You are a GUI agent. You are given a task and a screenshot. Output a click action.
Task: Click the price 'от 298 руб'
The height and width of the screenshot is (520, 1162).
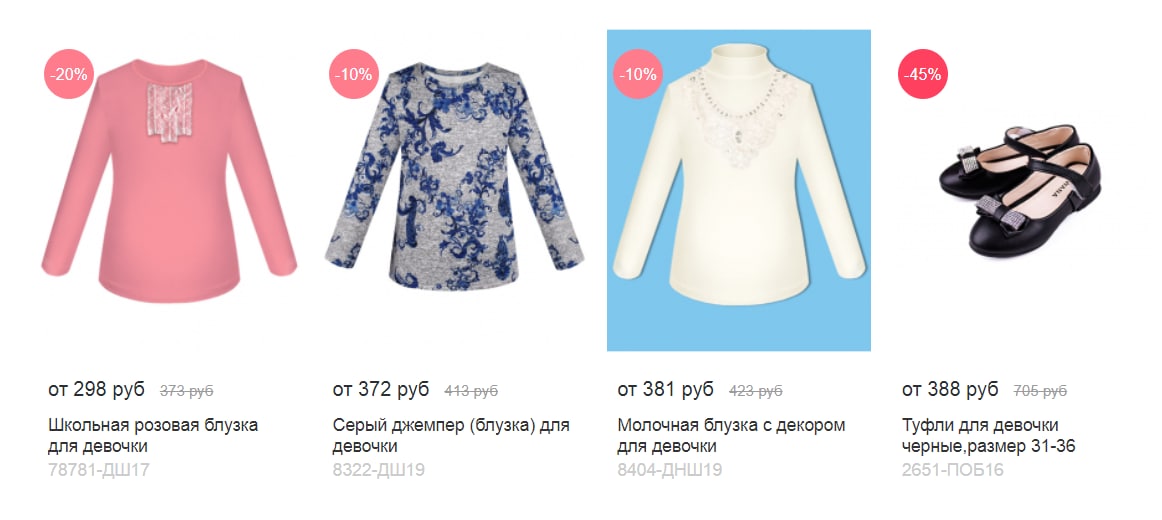[96, 390]
